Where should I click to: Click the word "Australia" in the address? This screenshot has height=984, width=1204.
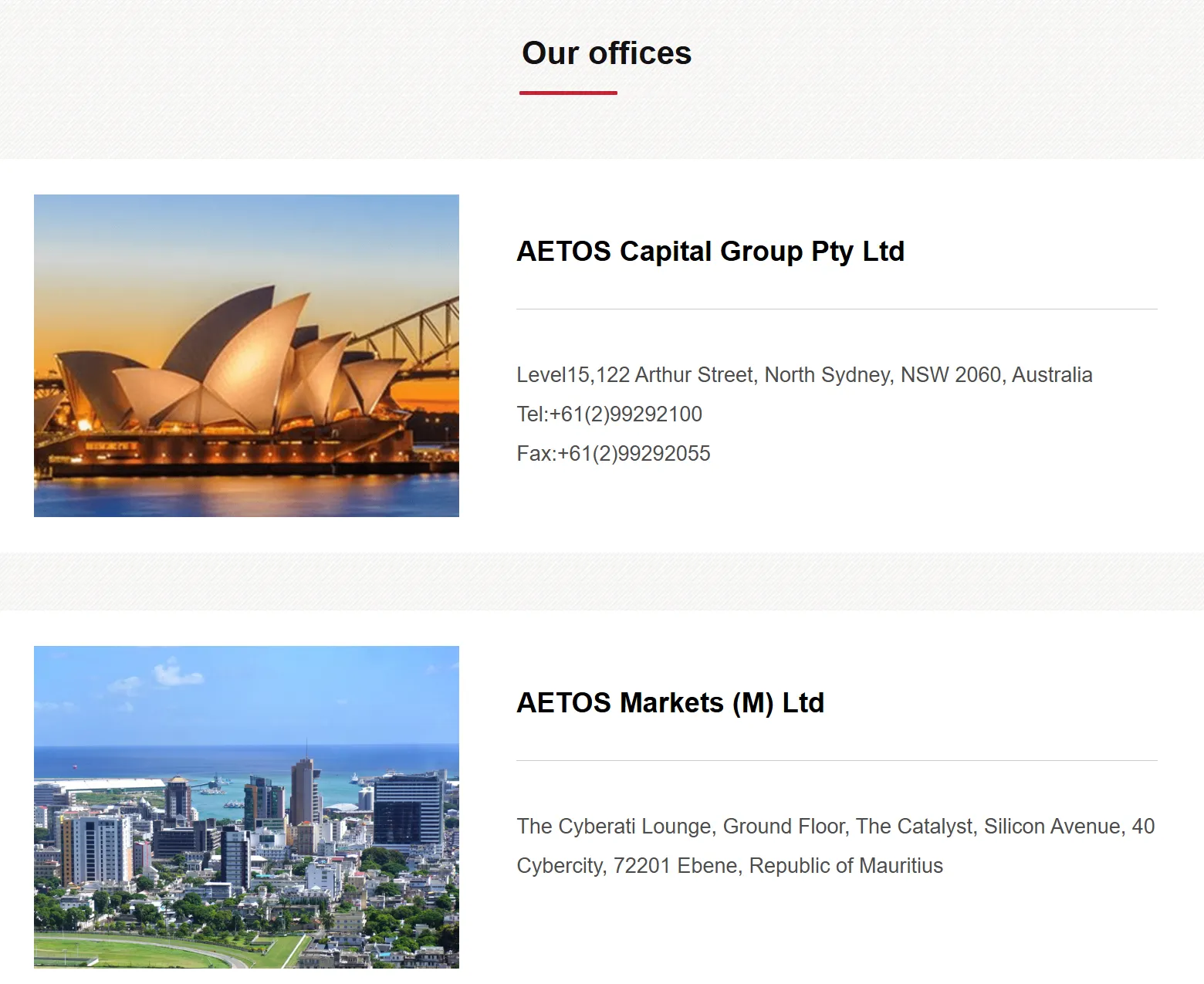(x=1052, y=375)
